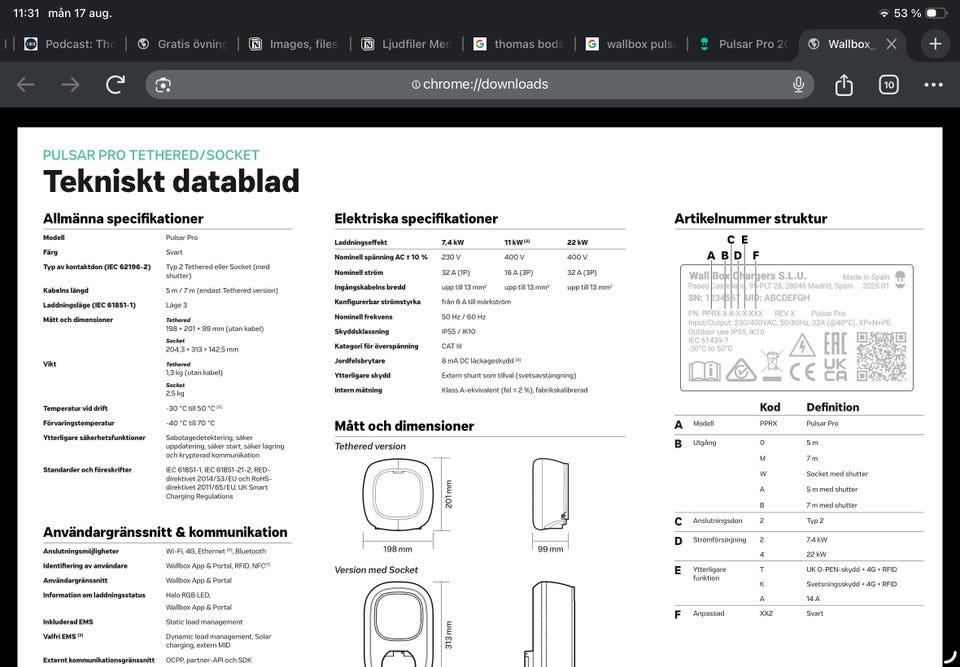
Task: Click the Anslutningsmöjligheter row label
Action: (81, 551)
